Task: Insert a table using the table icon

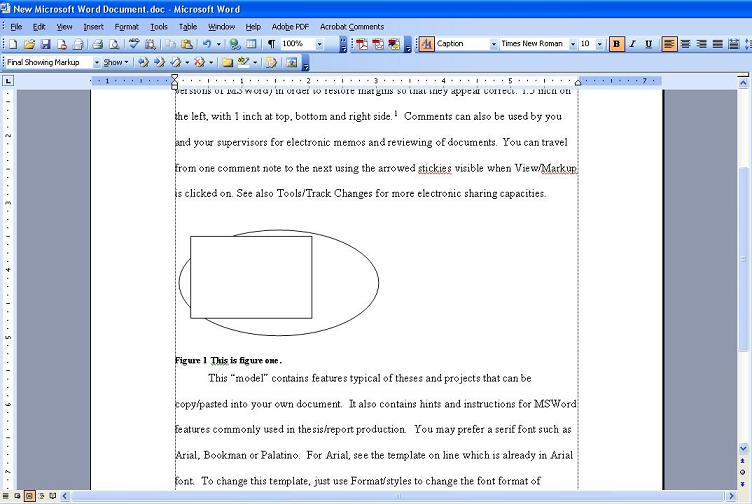Action: [251, 44]
